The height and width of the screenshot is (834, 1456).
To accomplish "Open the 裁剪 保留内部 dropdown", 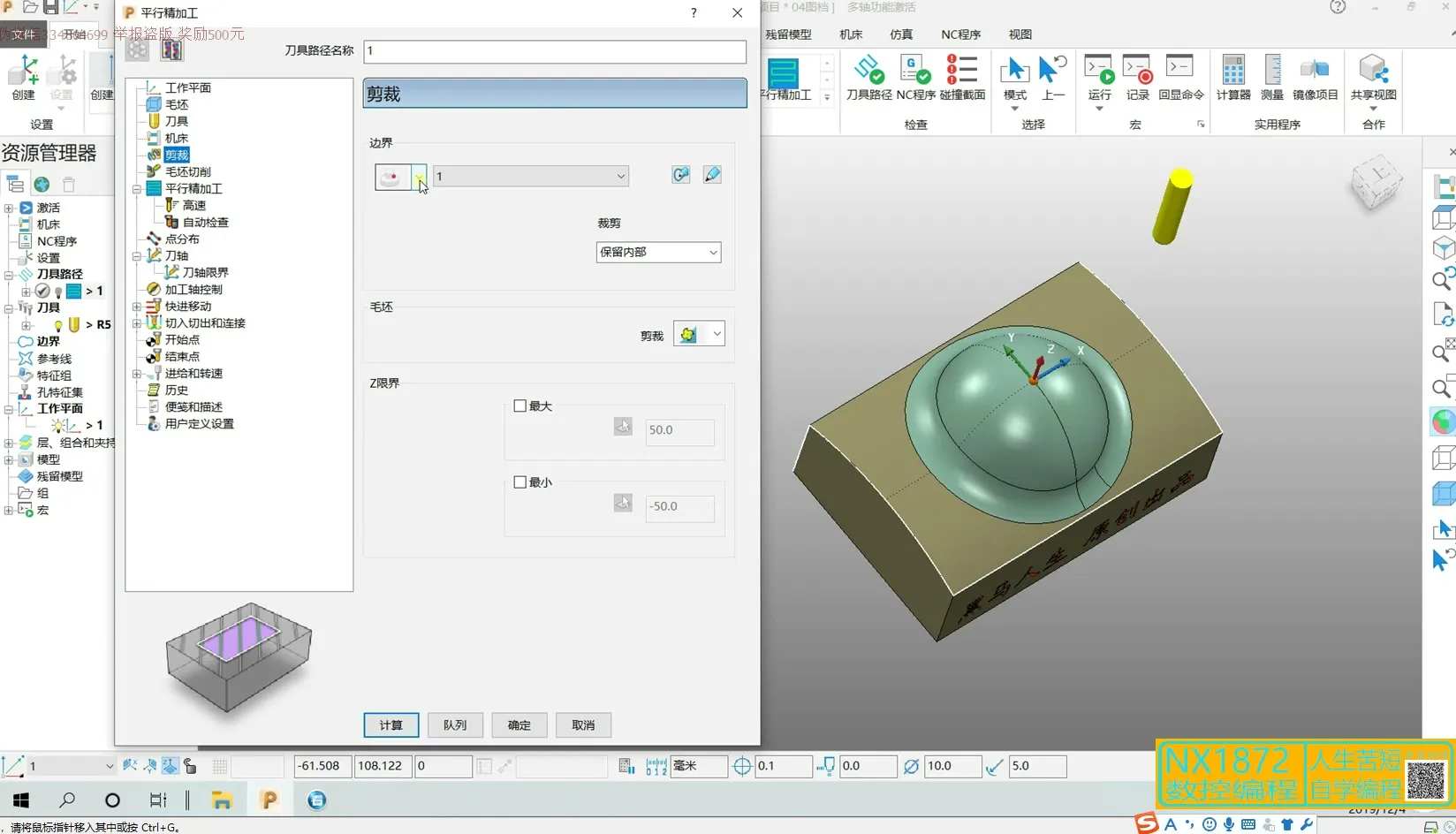I will pyautogui.click(x=658, y=253).
